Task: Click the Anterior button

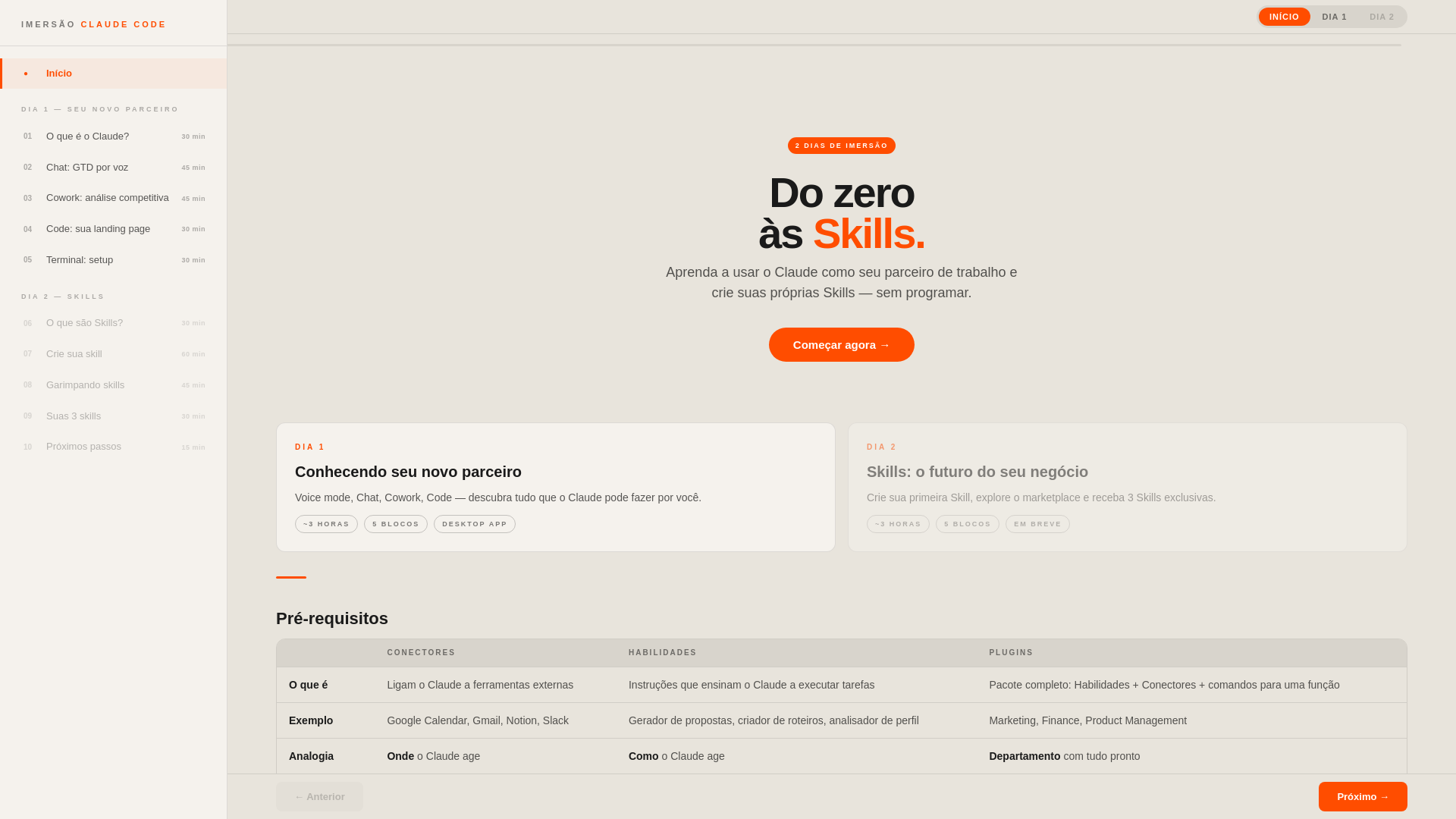Action: [319, 797]
